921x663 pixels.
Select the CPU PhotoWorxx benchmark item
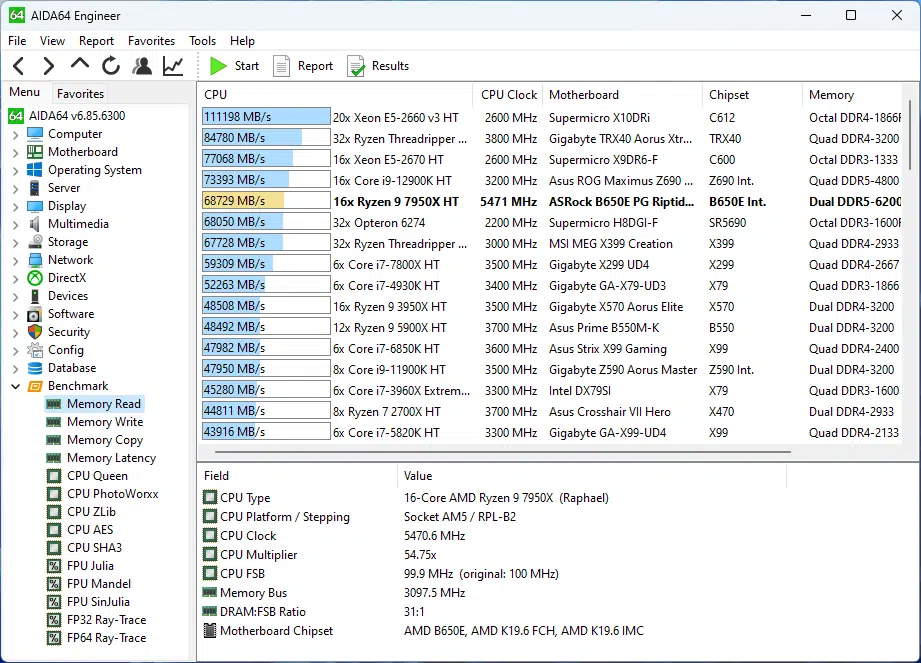coord(112,494)
